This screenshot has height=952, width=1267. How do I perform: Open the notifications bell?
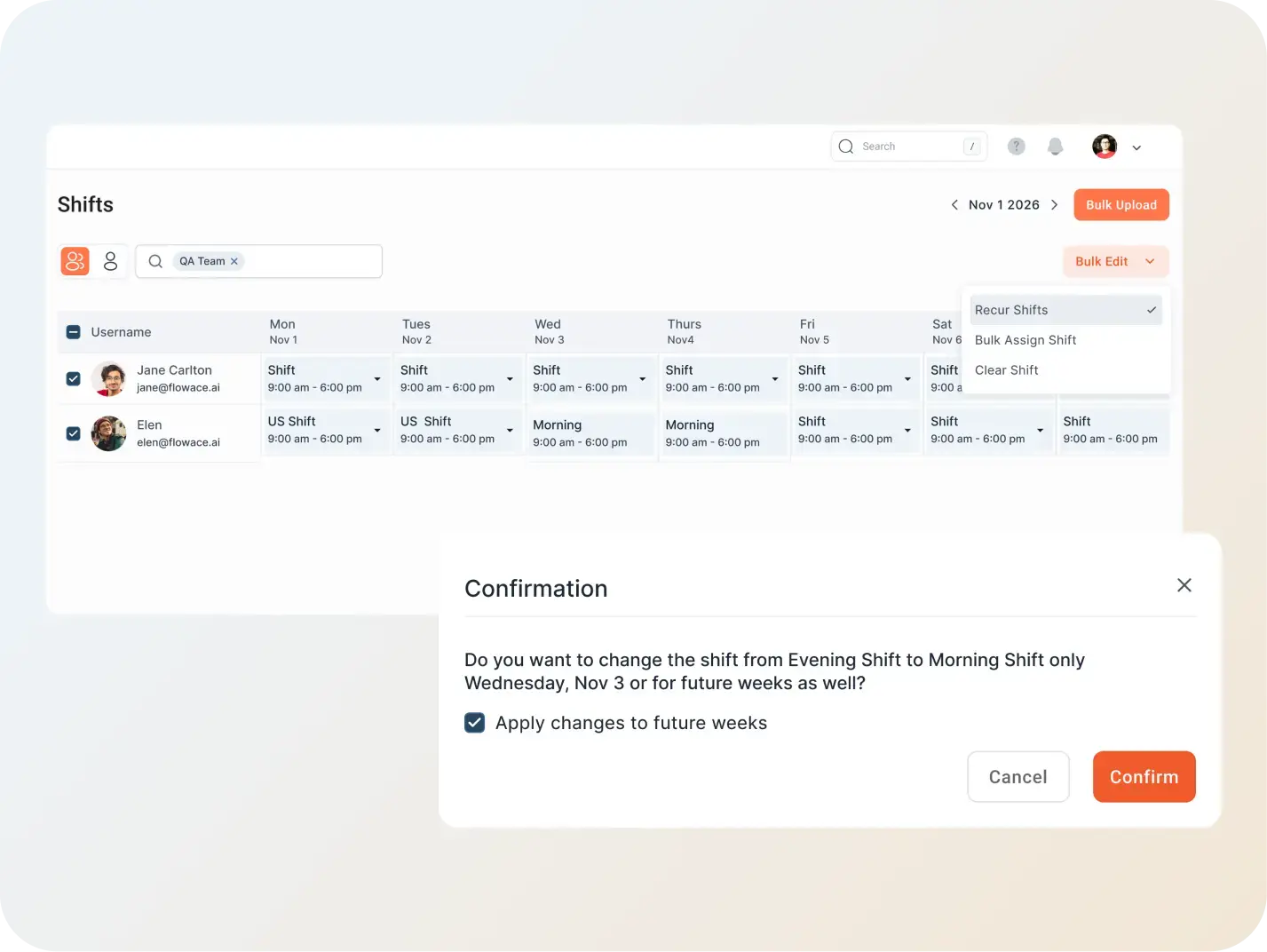1055,147
